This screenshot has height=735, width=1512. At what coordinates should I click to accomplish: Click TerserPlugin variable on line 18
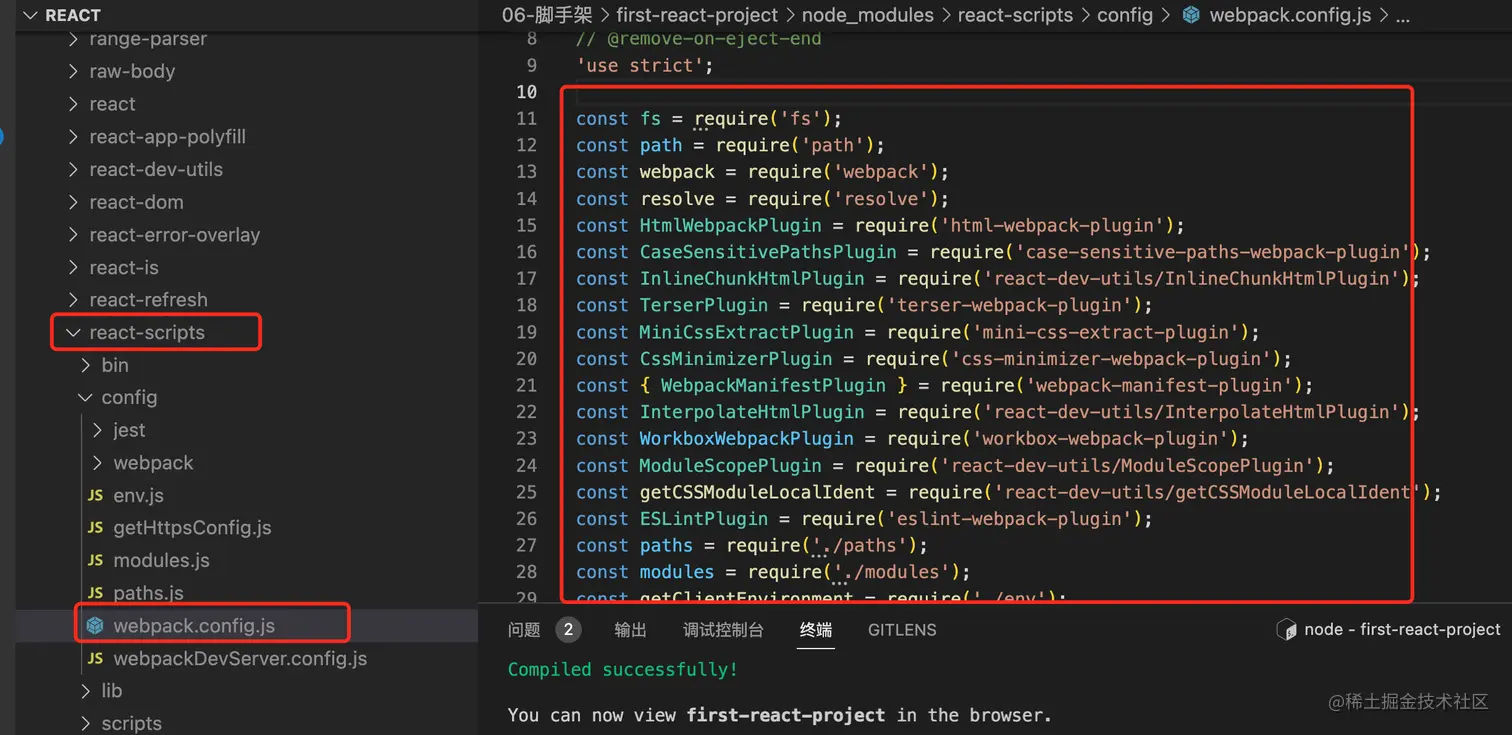(x=704, y=305)
